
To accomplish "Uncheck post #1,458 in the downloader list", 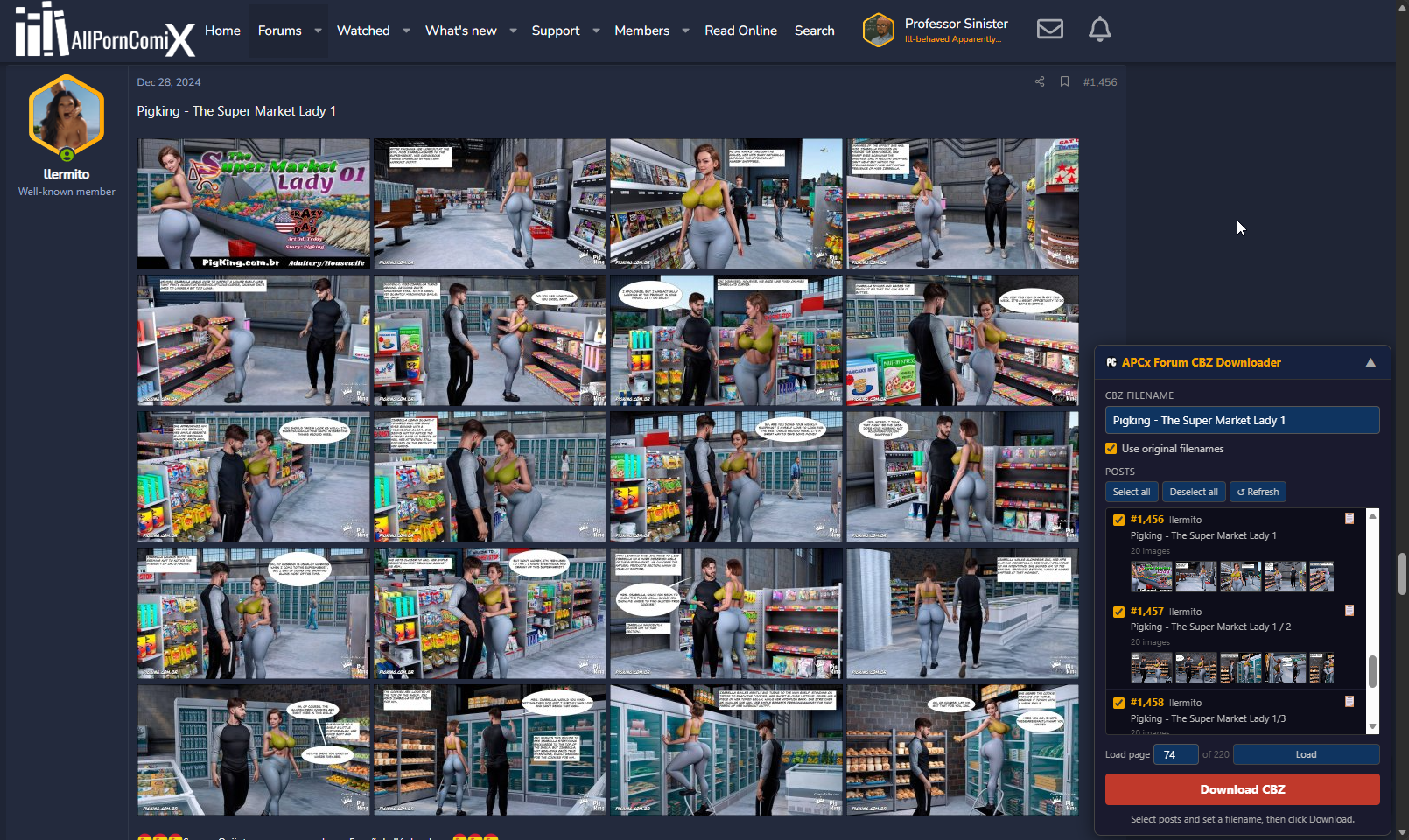I will coord(1118,703).
